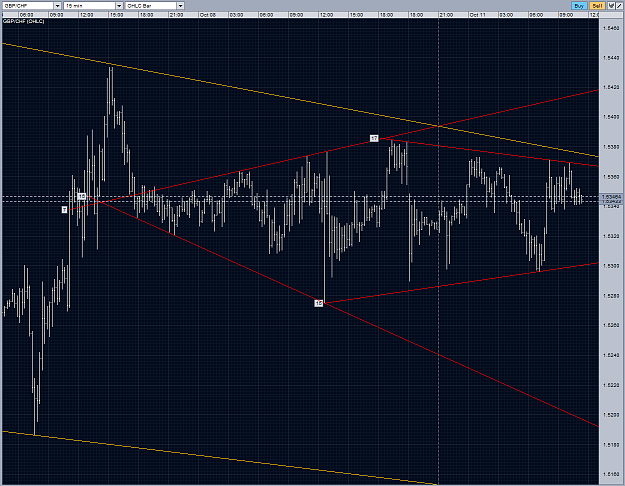Select trendline marker labeled 7
This screenshot has width=625, height=486.
pos(64,210)
